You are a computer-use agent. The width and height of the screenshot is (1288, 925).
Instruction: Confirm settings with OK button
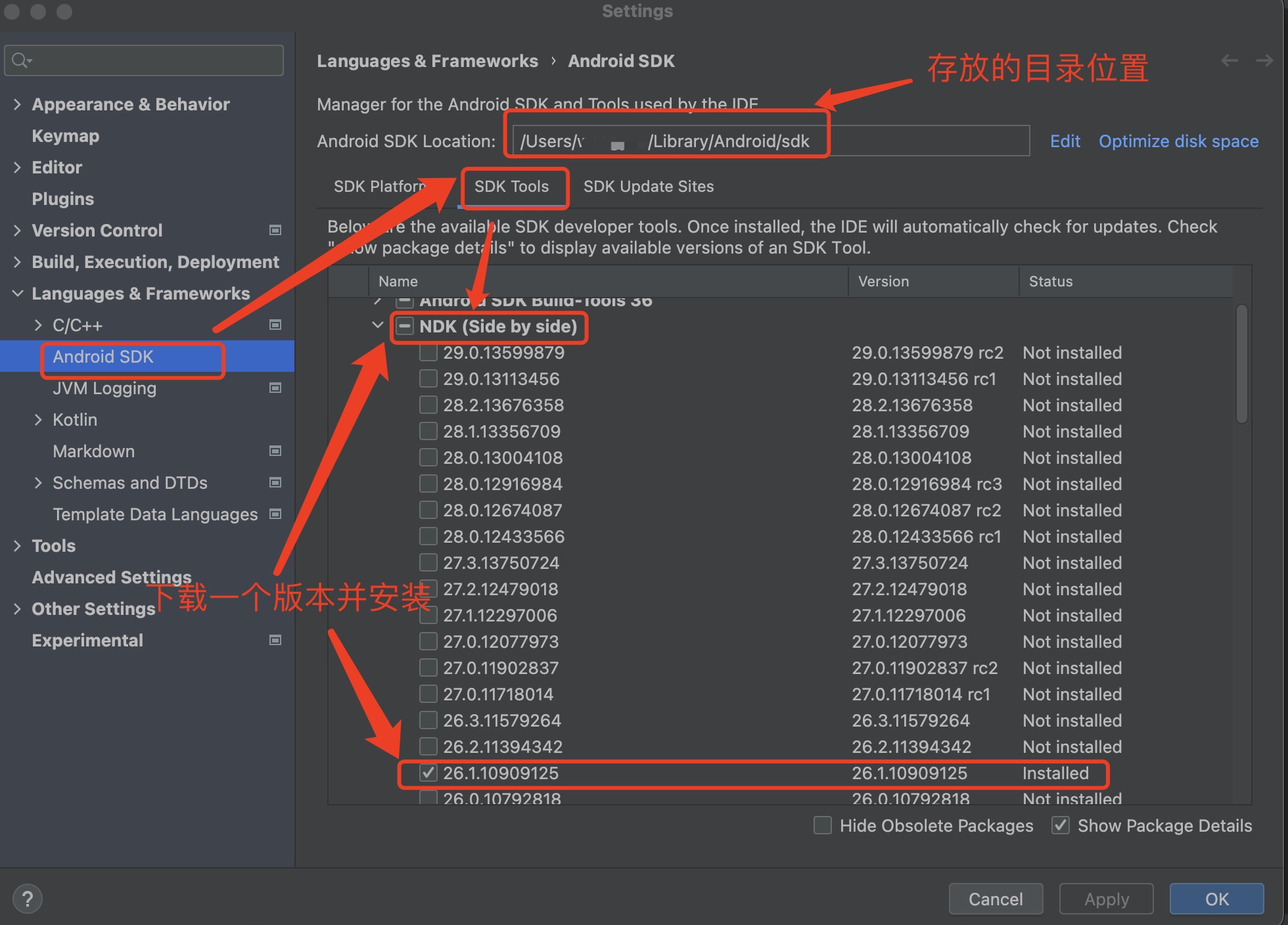click(1217, 899)
